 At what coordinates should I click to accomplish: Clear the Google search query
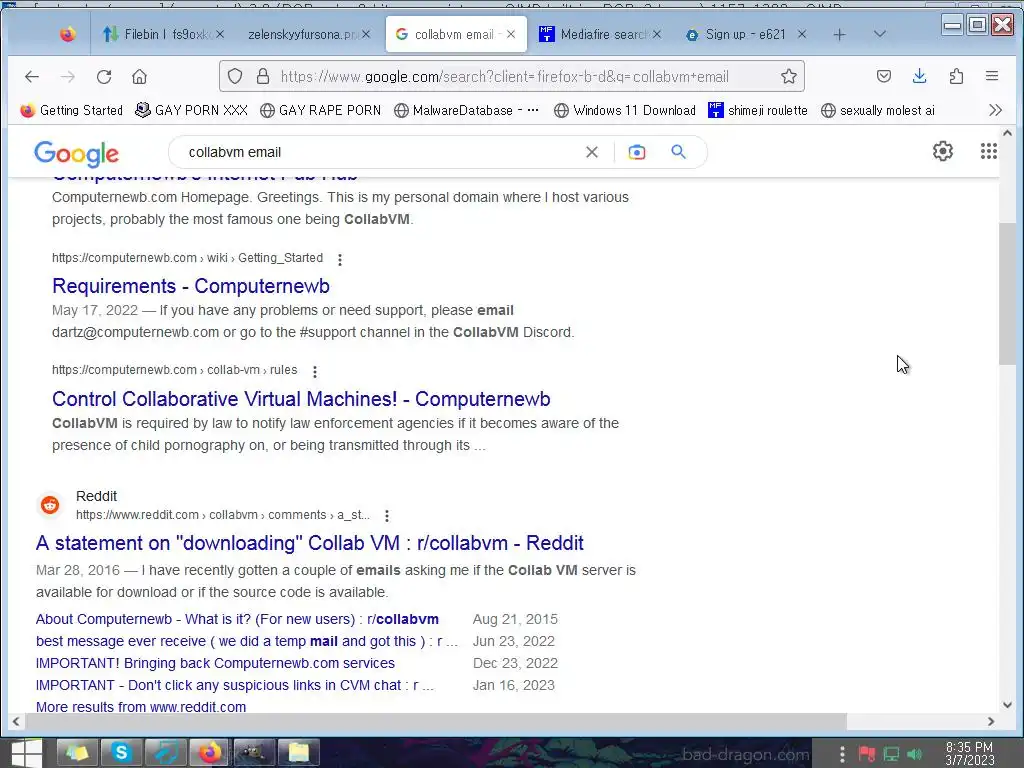(x=592, y=152)
